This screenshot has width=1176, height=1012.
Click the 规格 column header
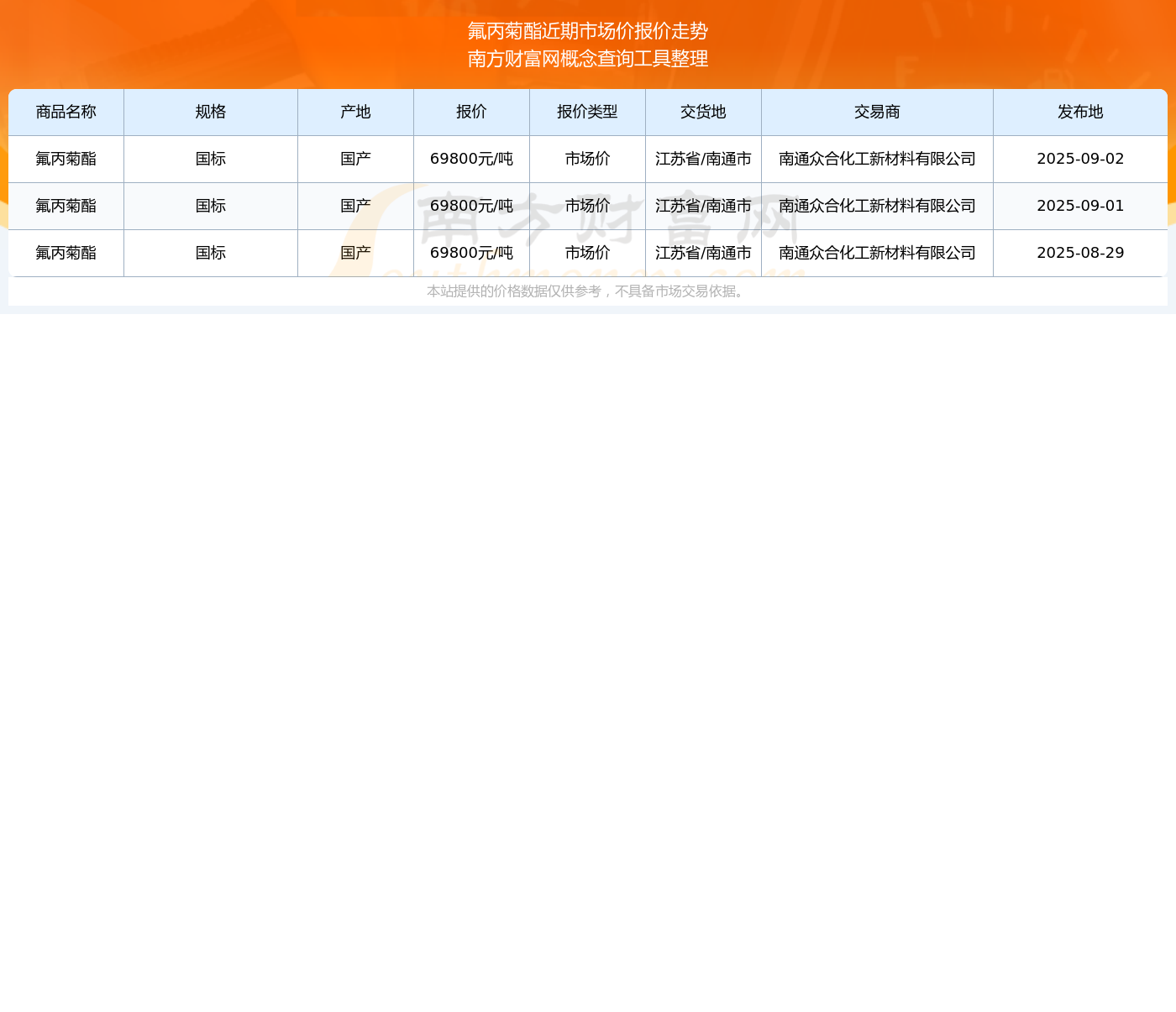click(x=211, y=112)
